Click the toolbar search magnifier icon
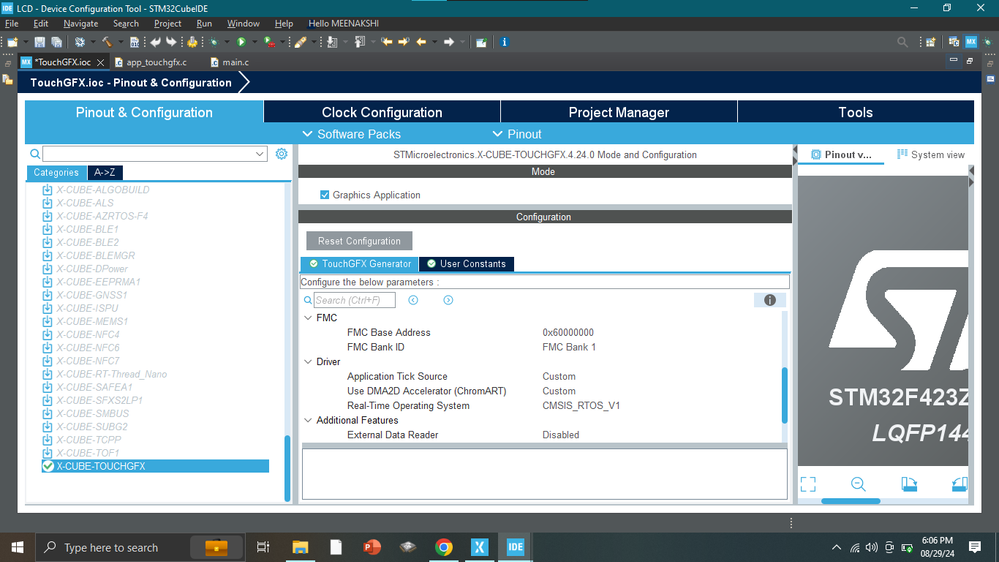This screenshot has width=999, height=562. 902,42
